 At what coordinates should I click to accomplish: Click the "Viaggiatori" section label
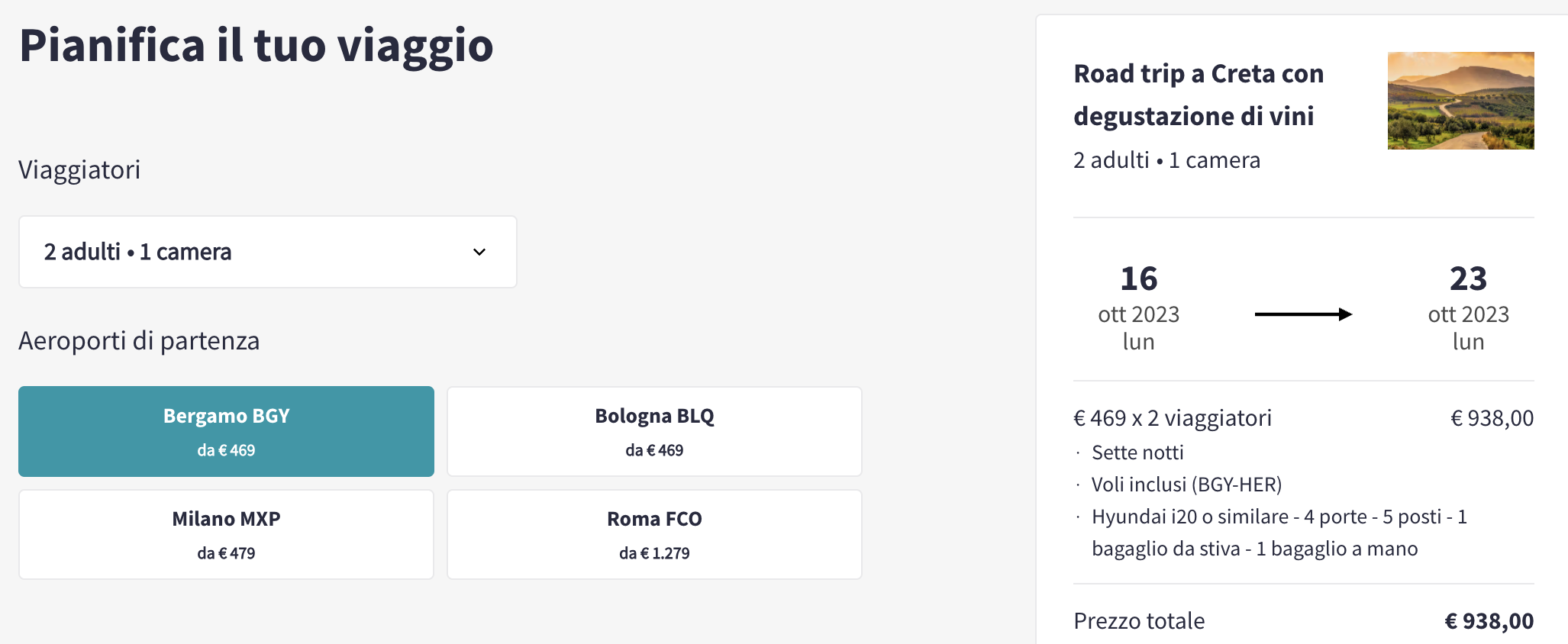79,169
